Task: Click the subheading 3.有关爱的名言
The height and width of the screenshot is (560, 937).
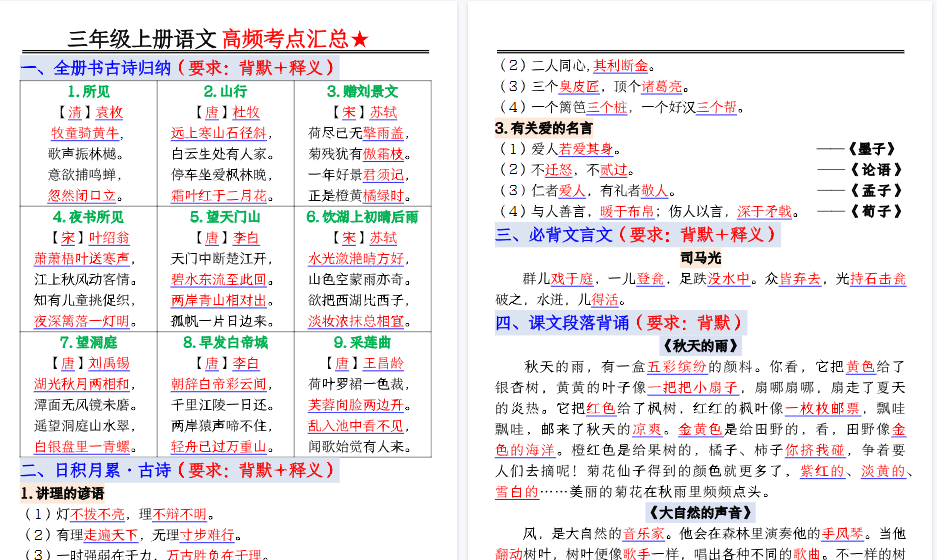Action: (544, 128)
